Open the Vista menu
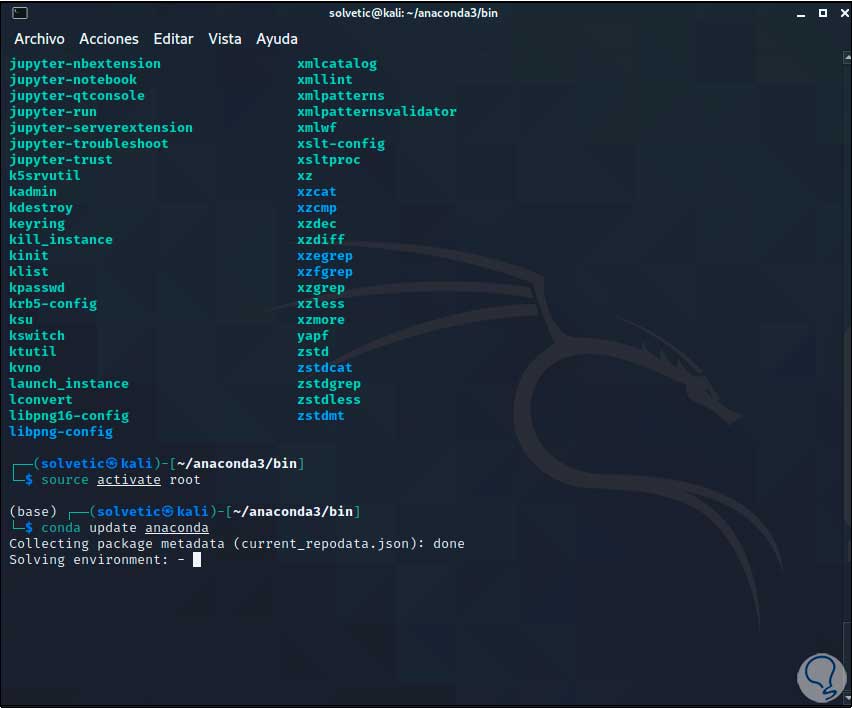Image resolution: width=852 pixels, height=708 pixels. pyautogui.click(x=224, y=39)
